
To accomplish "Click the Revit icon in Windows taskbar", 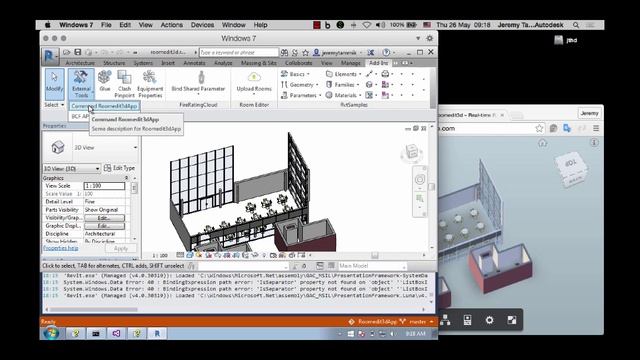I will click(157, 333).
